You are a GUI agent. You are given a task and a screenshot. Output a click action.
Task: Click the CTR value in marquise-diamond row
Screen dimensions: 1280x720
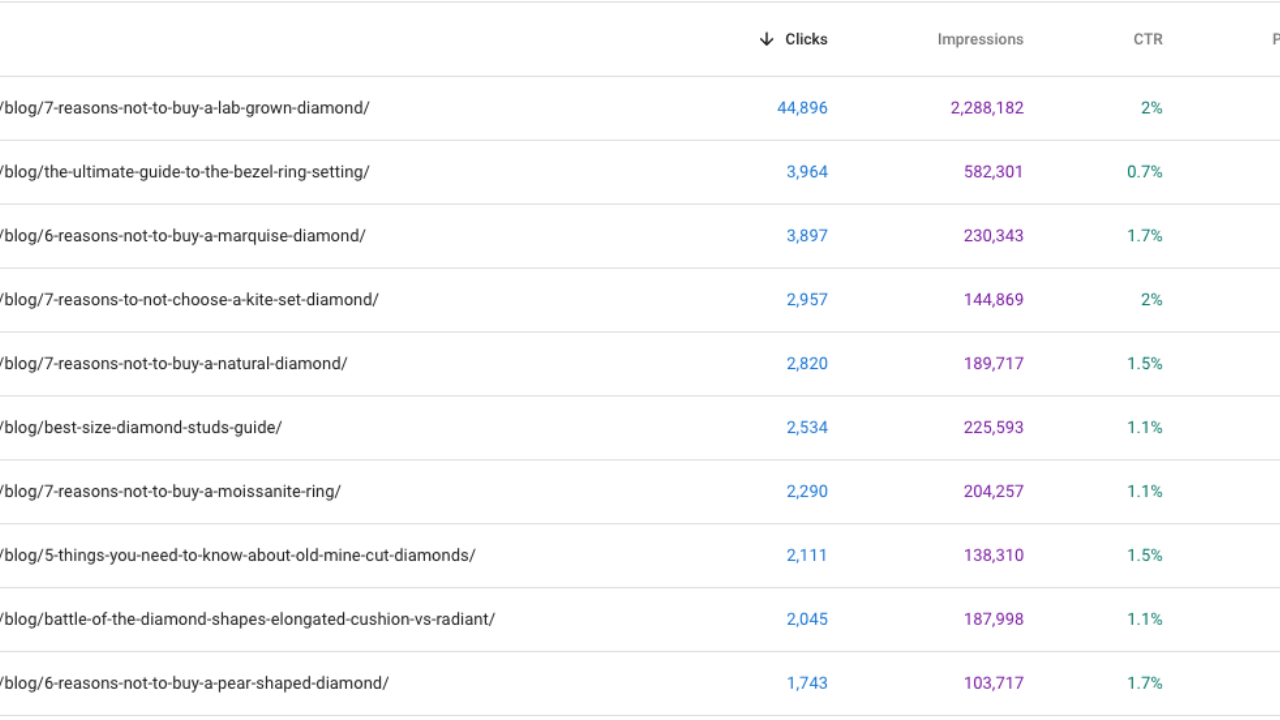(1145, 236)
